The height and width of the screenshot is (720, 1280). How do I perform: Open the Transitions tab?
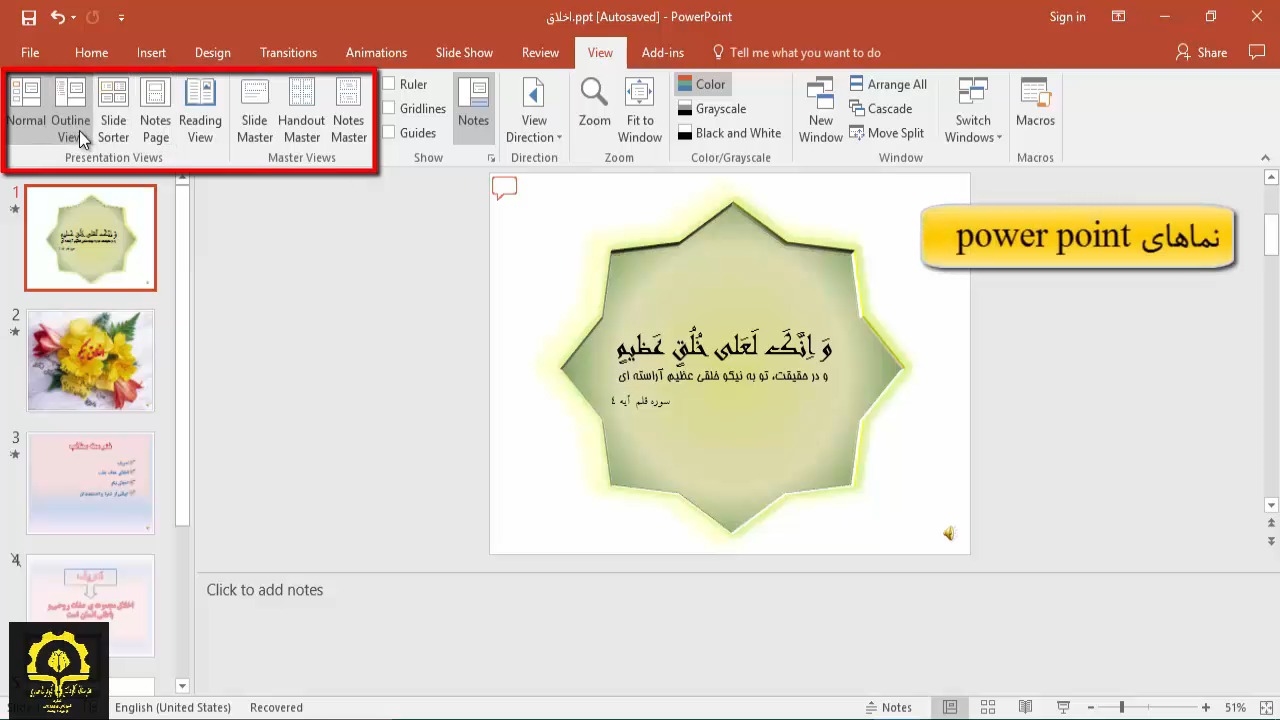[288, 53]
